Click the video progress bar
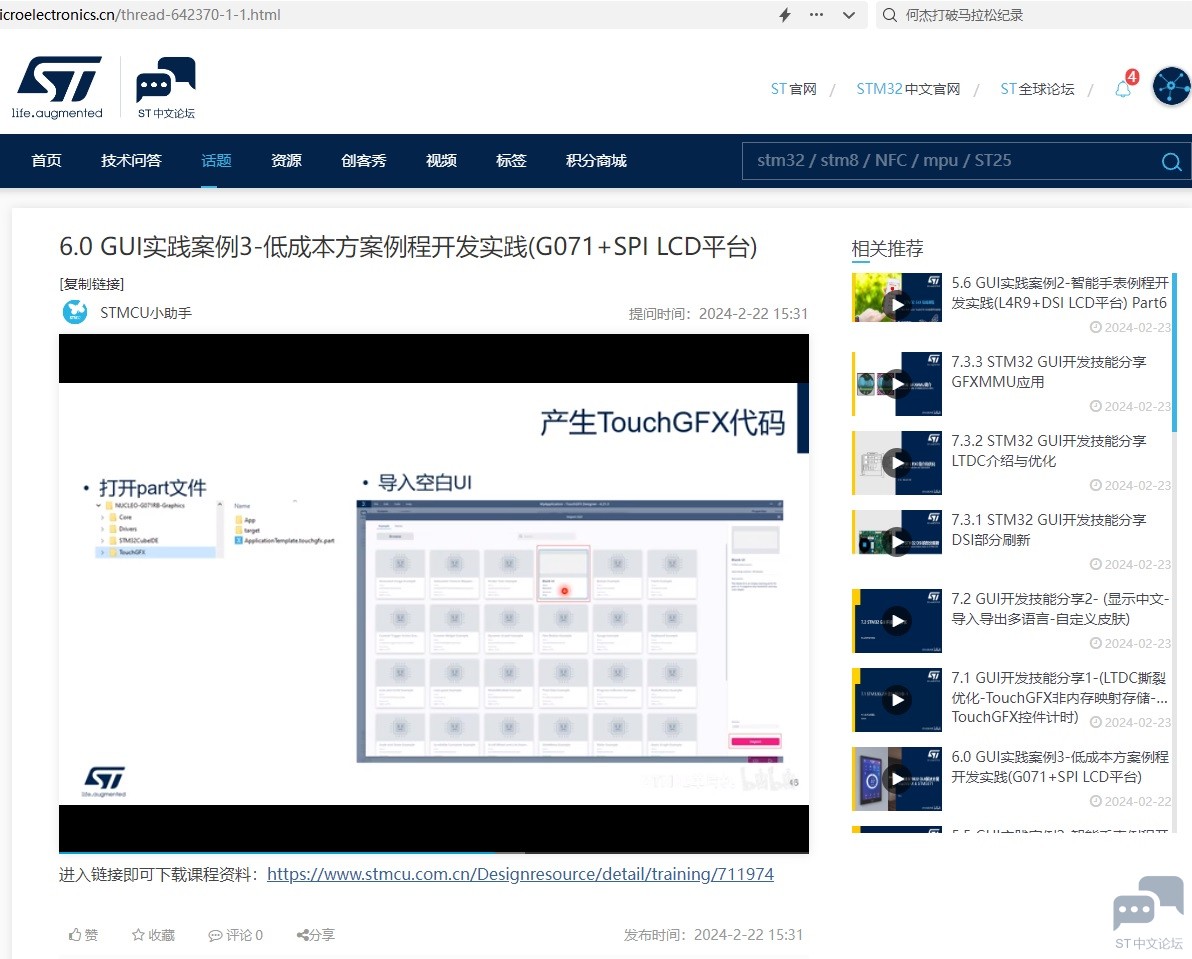This screenshot has width=1192, height=959. (434, 853)
